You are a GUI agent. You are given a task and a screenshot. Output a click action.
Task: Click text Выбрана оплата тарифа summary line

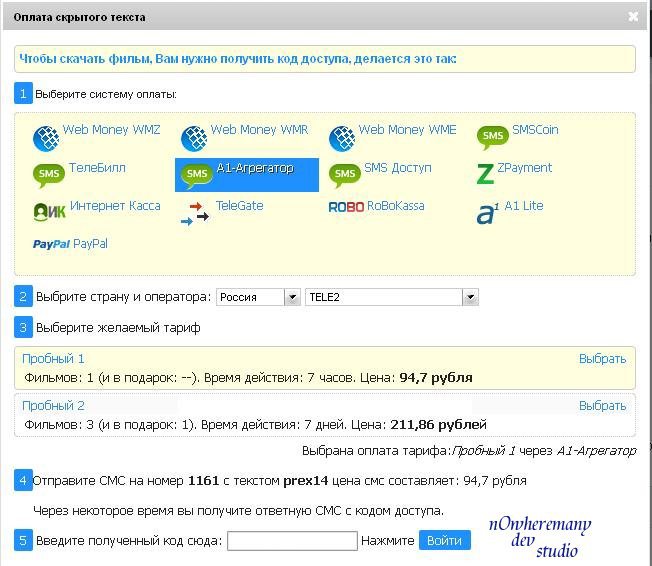pos(469,451)
